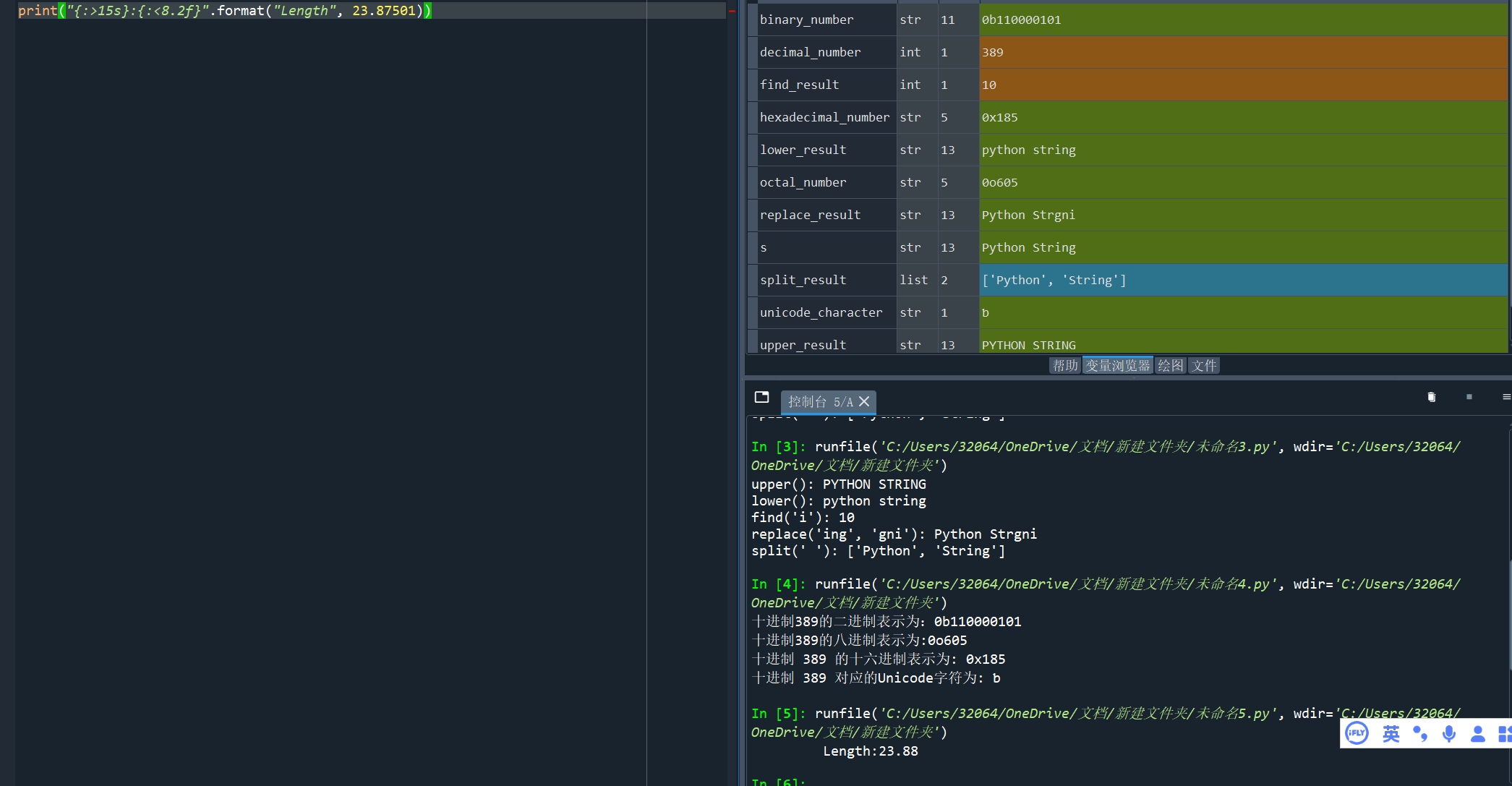The width and height of the screenshot is (1512, 786).
Task: Click the IME user account icon
Action: tap(1477, 734)
